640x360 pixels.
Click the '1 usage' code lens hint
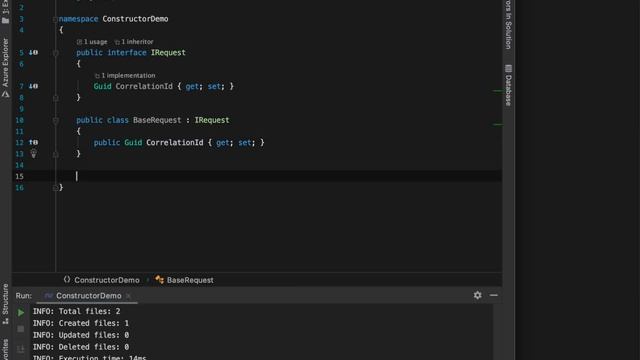tap(92, 42)
